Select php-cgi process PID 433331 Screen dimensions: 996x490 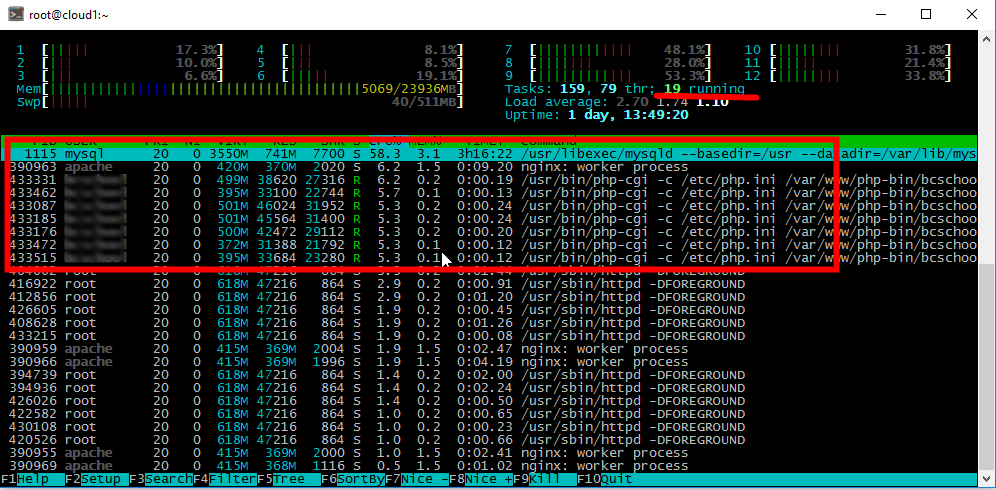489,180
